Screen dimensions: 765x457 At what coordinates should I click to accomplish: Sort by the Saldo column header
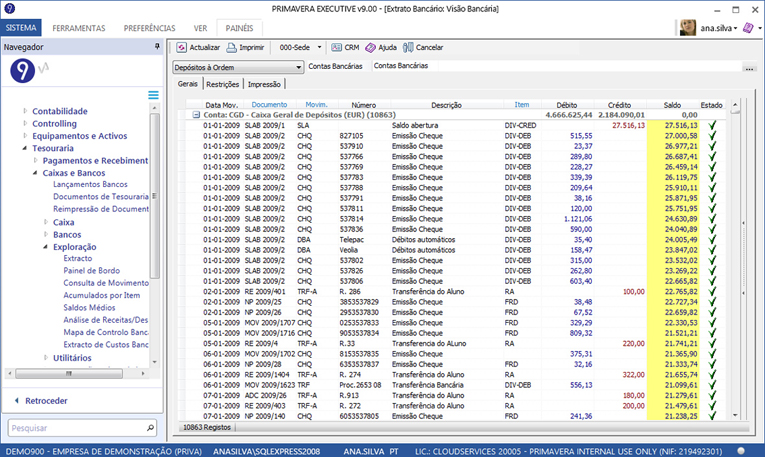672,105
